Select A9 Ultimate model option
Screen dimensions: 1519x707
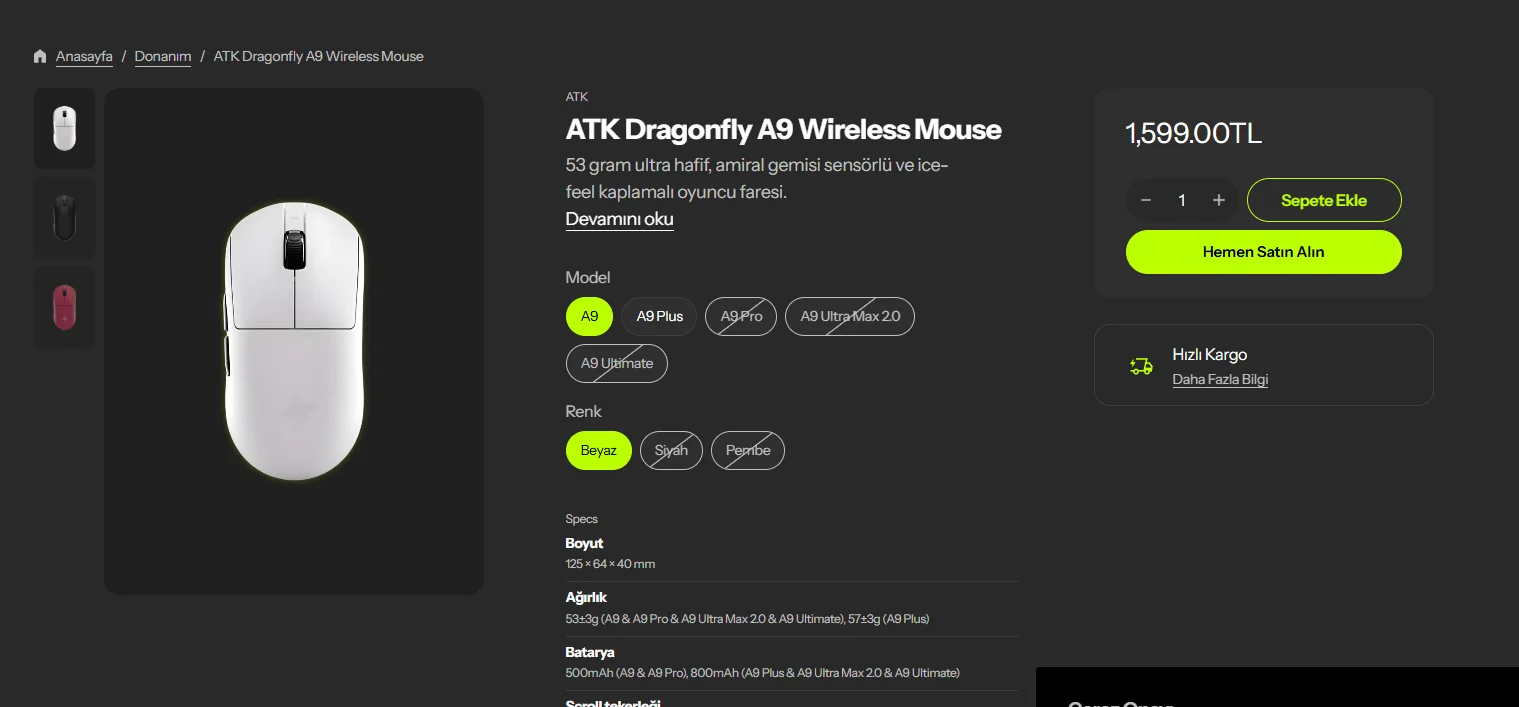tap(617, 363)
